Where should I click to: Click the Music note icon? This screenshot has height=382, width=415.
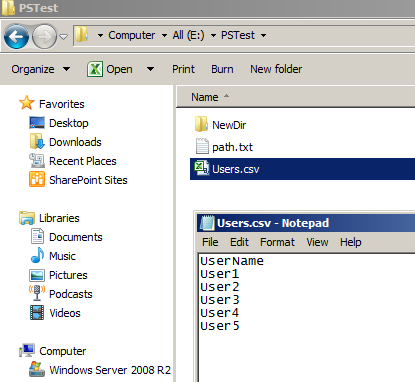pyautogui.click(x=37, y=255)
